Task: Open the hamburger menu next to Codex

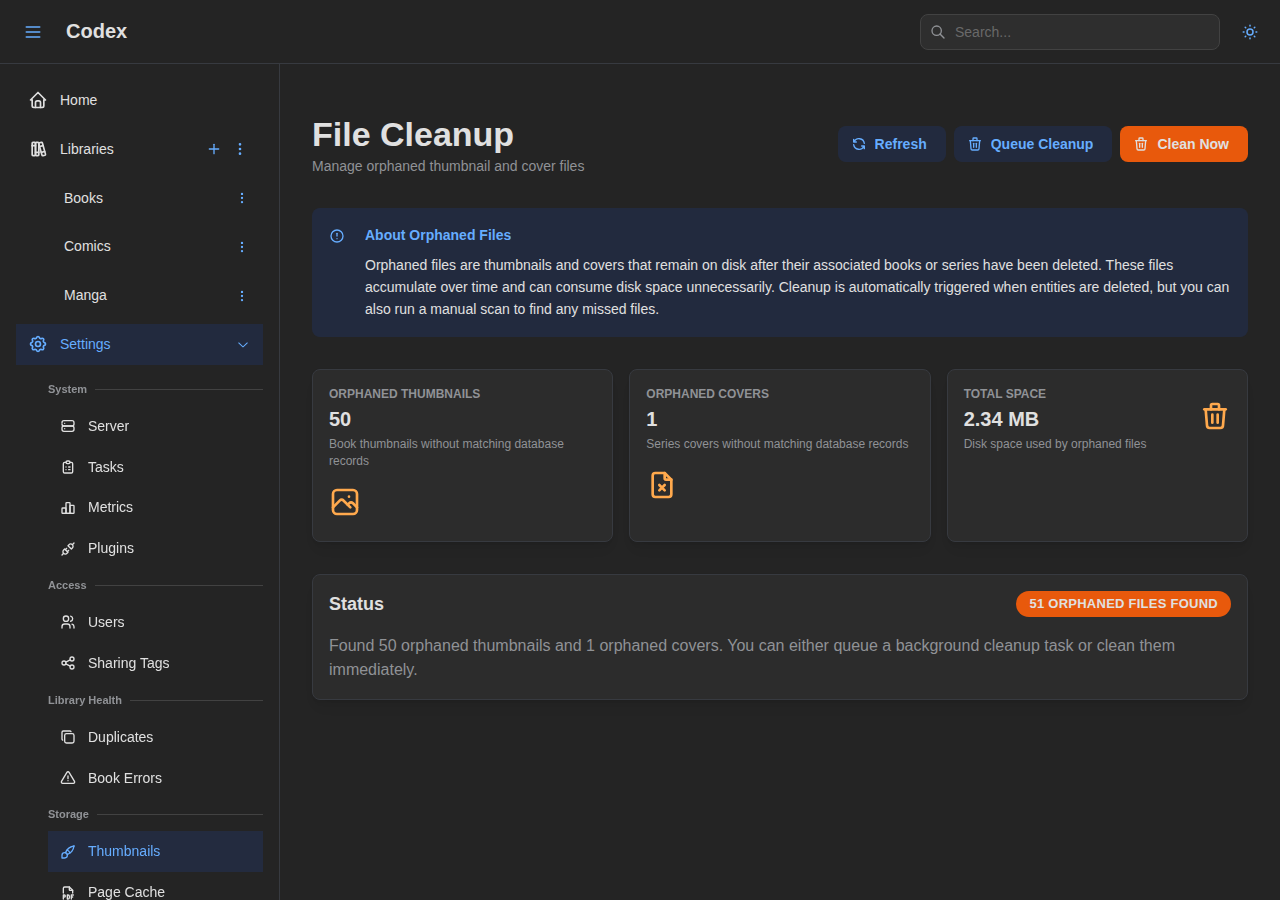Action: pos(33,31)
